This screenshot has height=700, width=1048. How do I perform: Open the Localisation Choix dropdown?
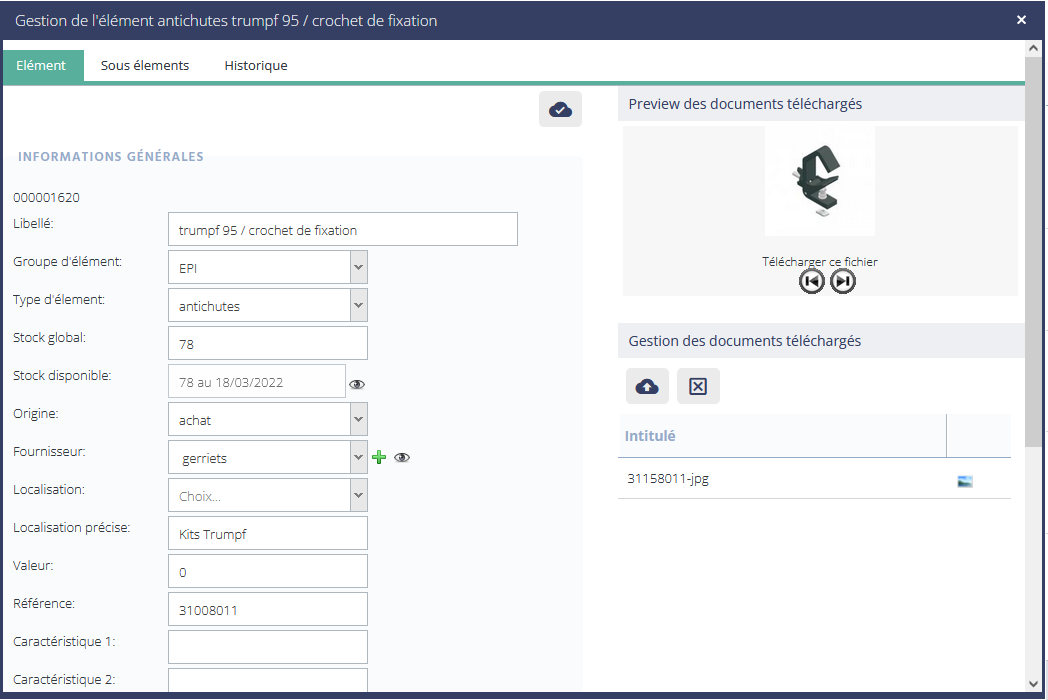click(359, 496)
